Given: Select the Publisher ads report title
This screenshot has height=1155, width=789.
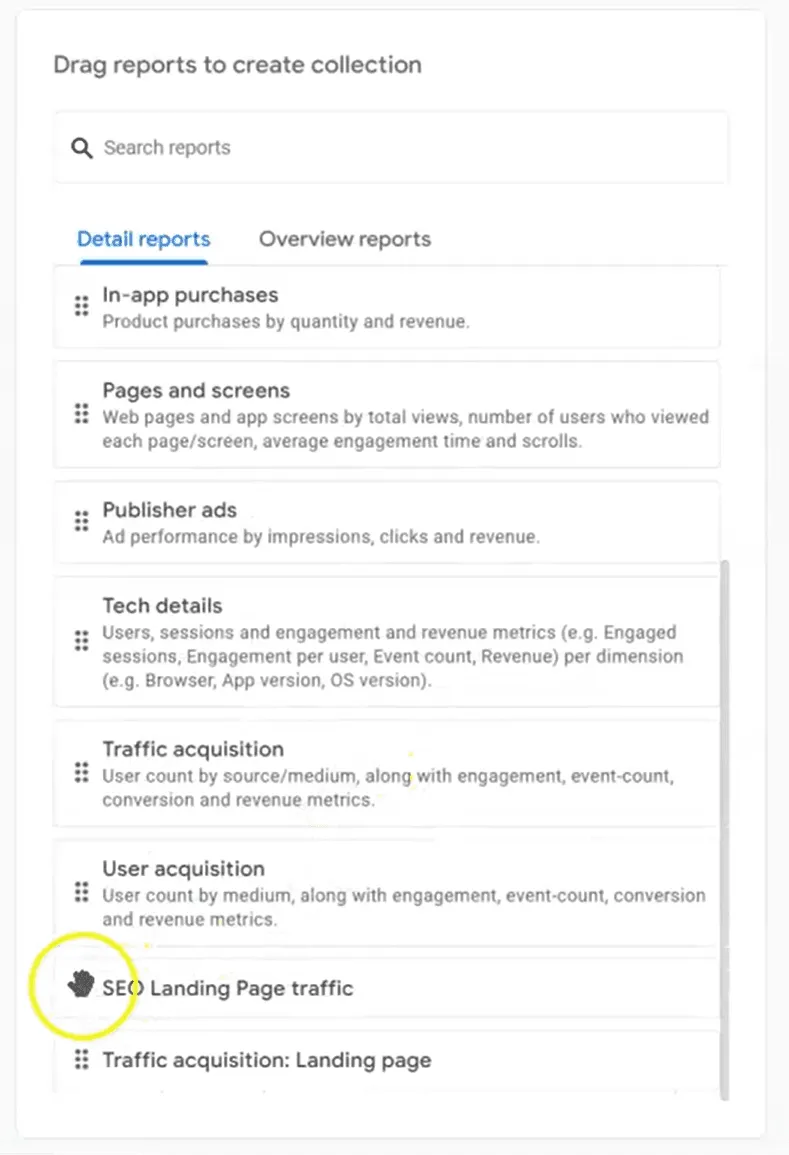Looking at the screenshot, I should pos(169,510).
